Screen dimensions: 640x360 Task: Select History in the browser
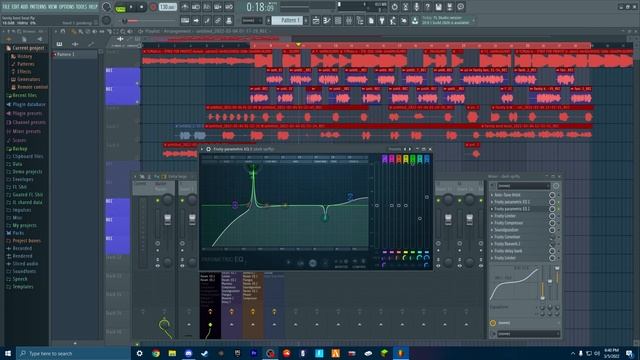tap(24, 56)
